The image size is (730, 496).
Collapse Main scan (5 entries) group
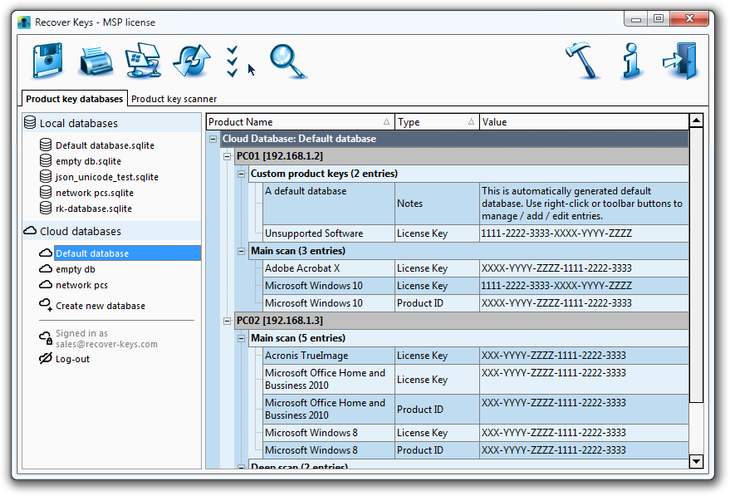coord(241,339)
